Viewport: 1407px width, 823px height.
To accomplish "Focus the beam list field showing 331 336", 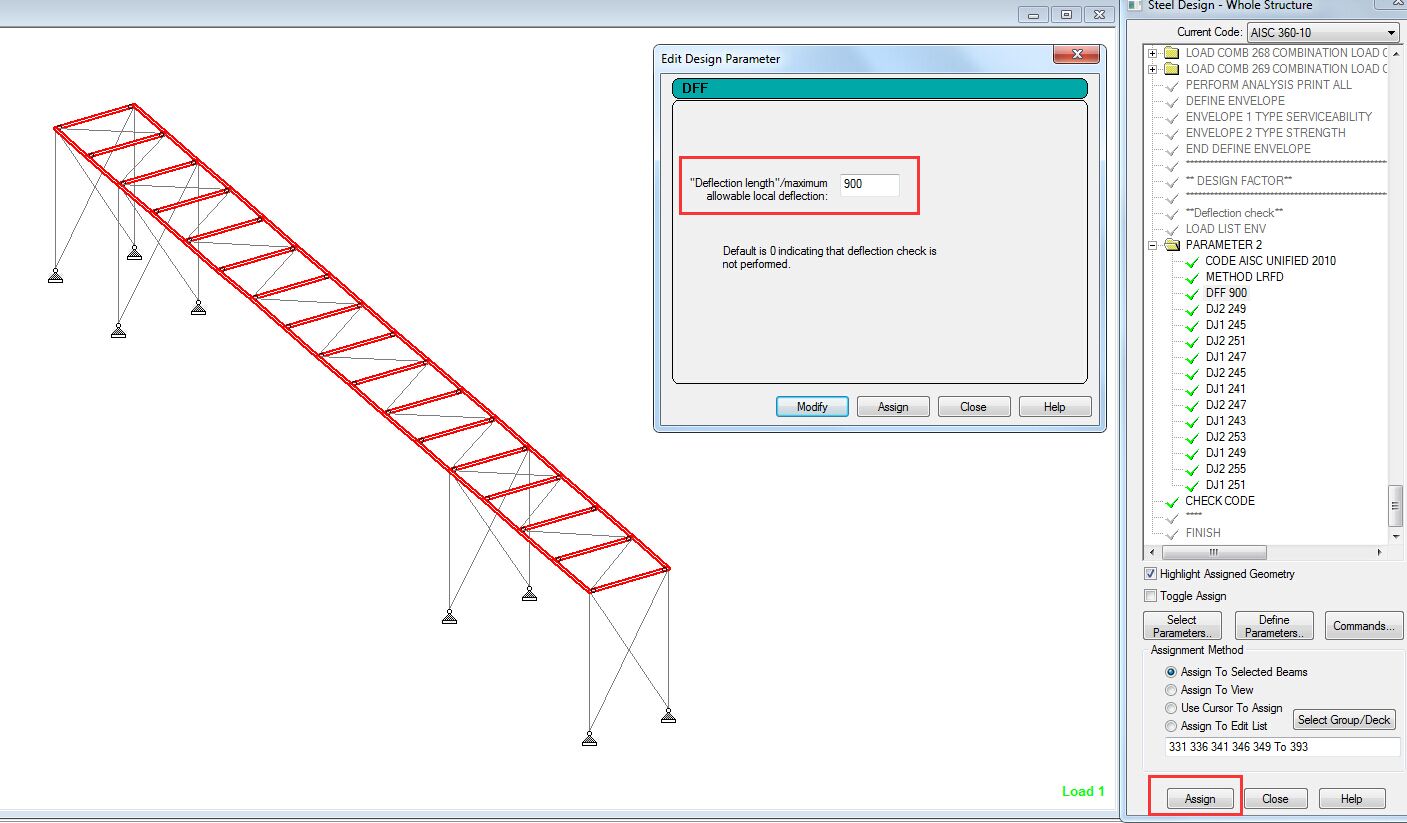I will 1283,747.
